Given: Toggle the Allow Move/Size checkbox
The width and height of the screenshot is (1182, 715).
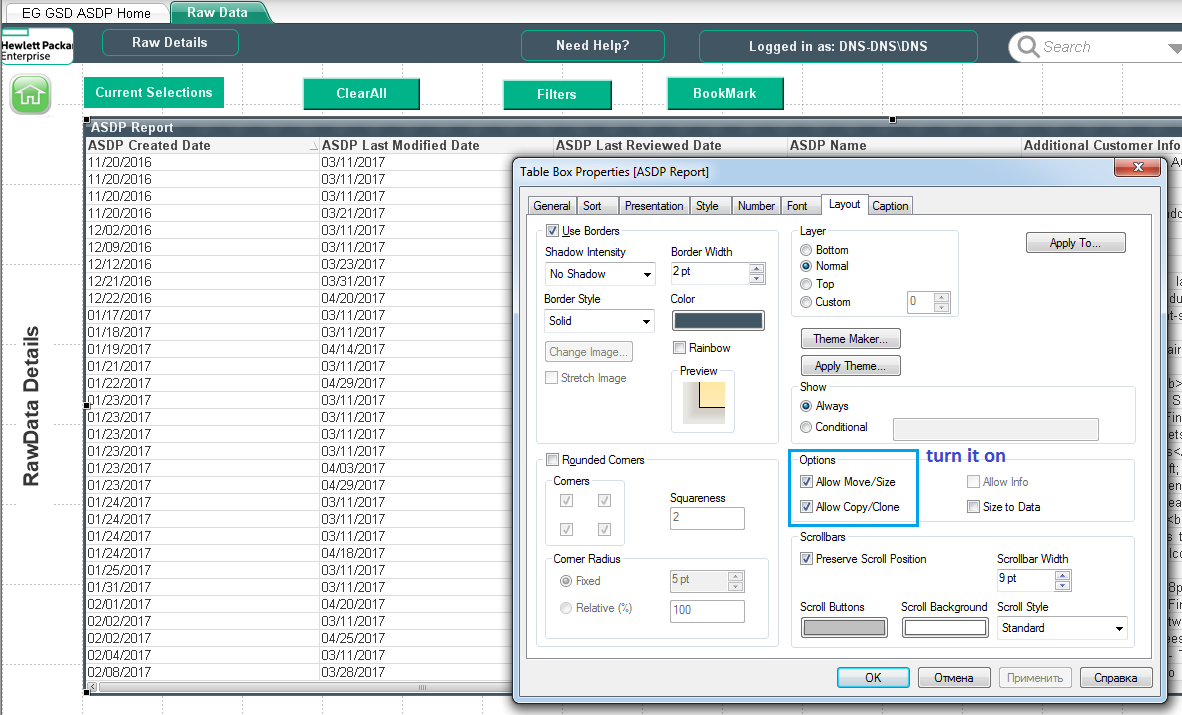Looking at the screenshot, I should click(807, 482).
